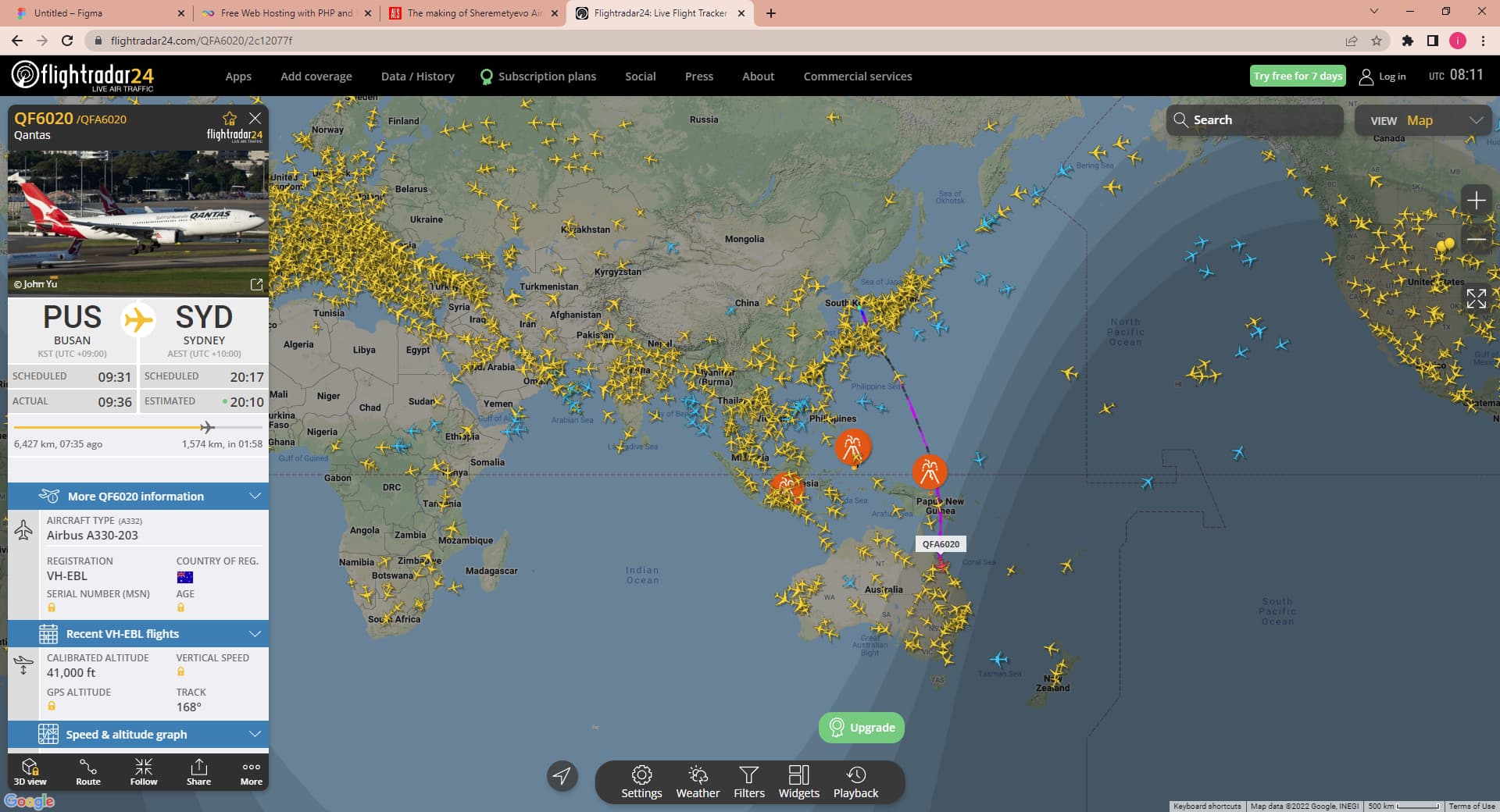
Task: Switch to Sheremetyevo Airport tab
Action: [474, 13]
